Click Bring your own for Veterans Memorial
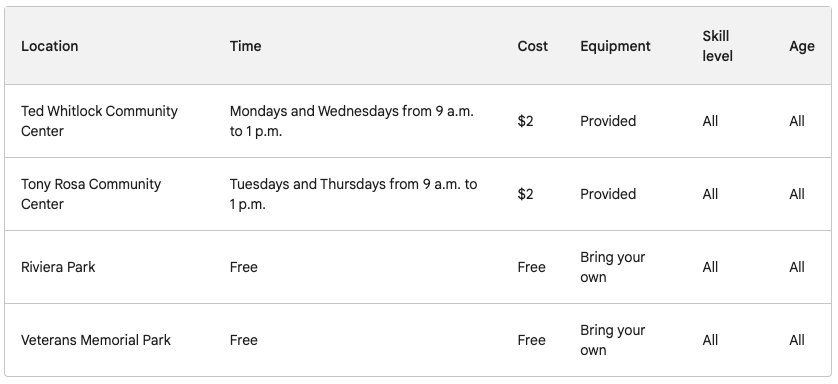Image resolution: width=838 pixels, height=384 pixels. 612,340
